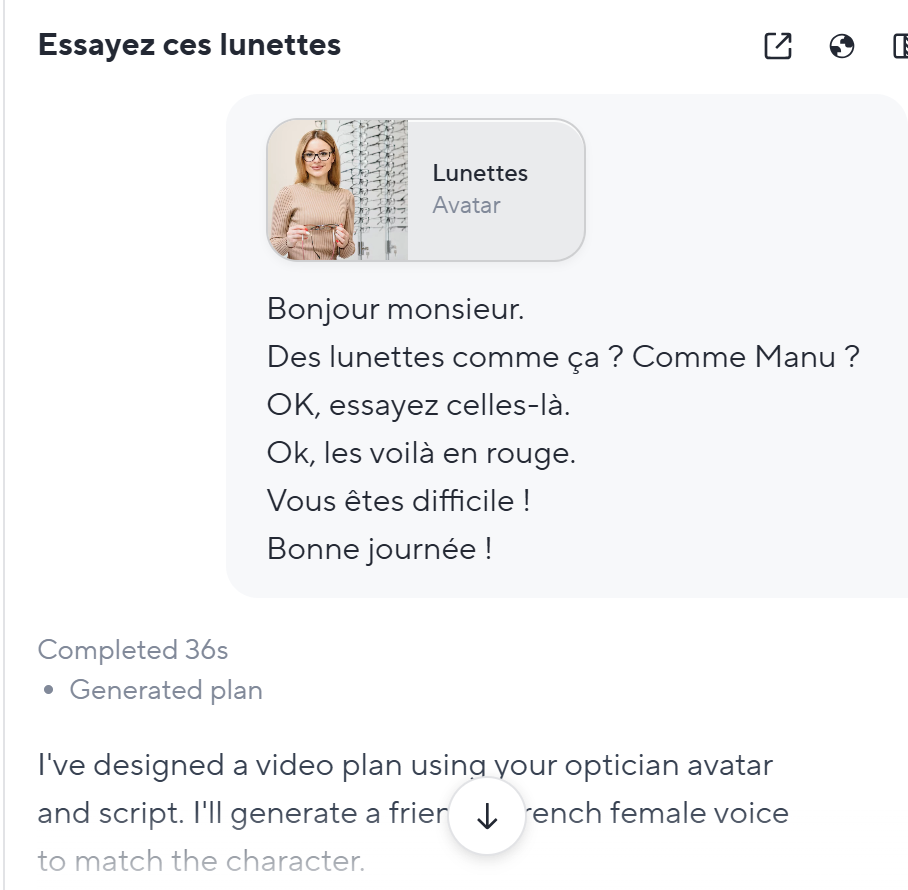
Task: Click the 'Des lunettes comme ça' line
Action: click(x=562, y=357)
